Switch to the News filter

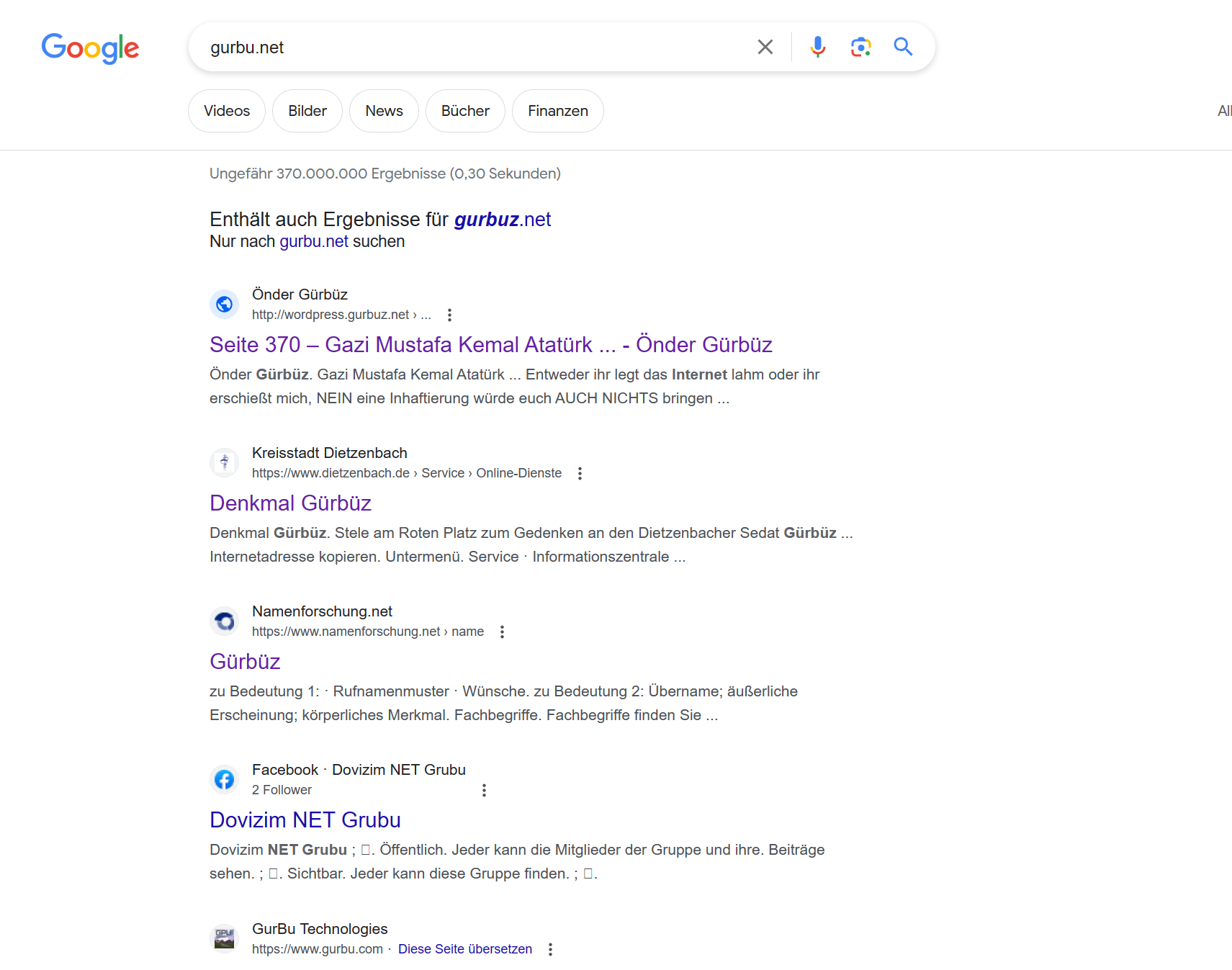384,111
